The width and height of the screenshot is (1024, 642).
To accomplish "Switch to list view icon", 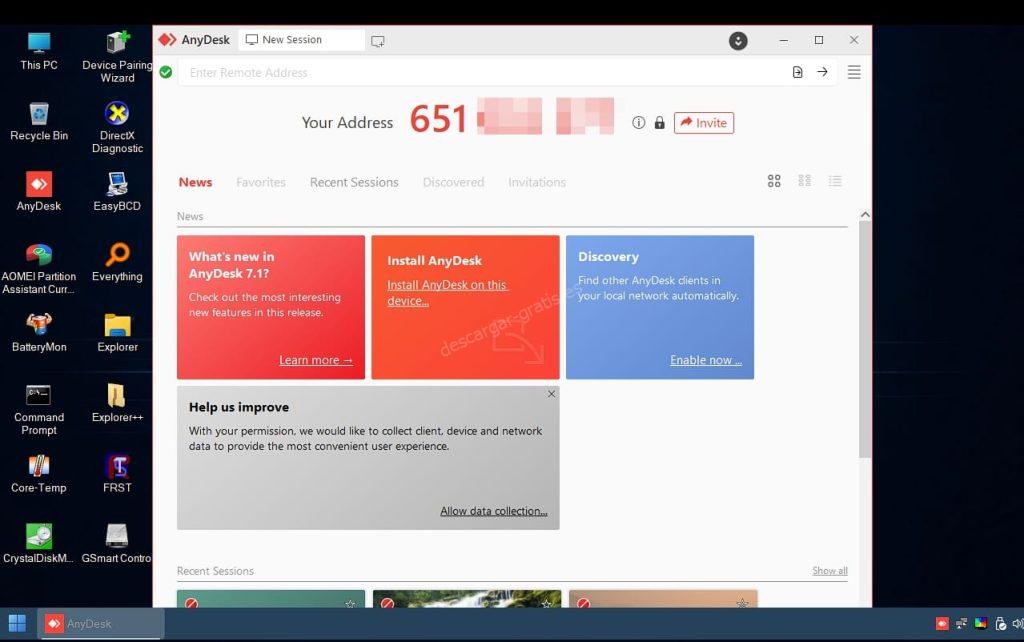I will (835, 181).
